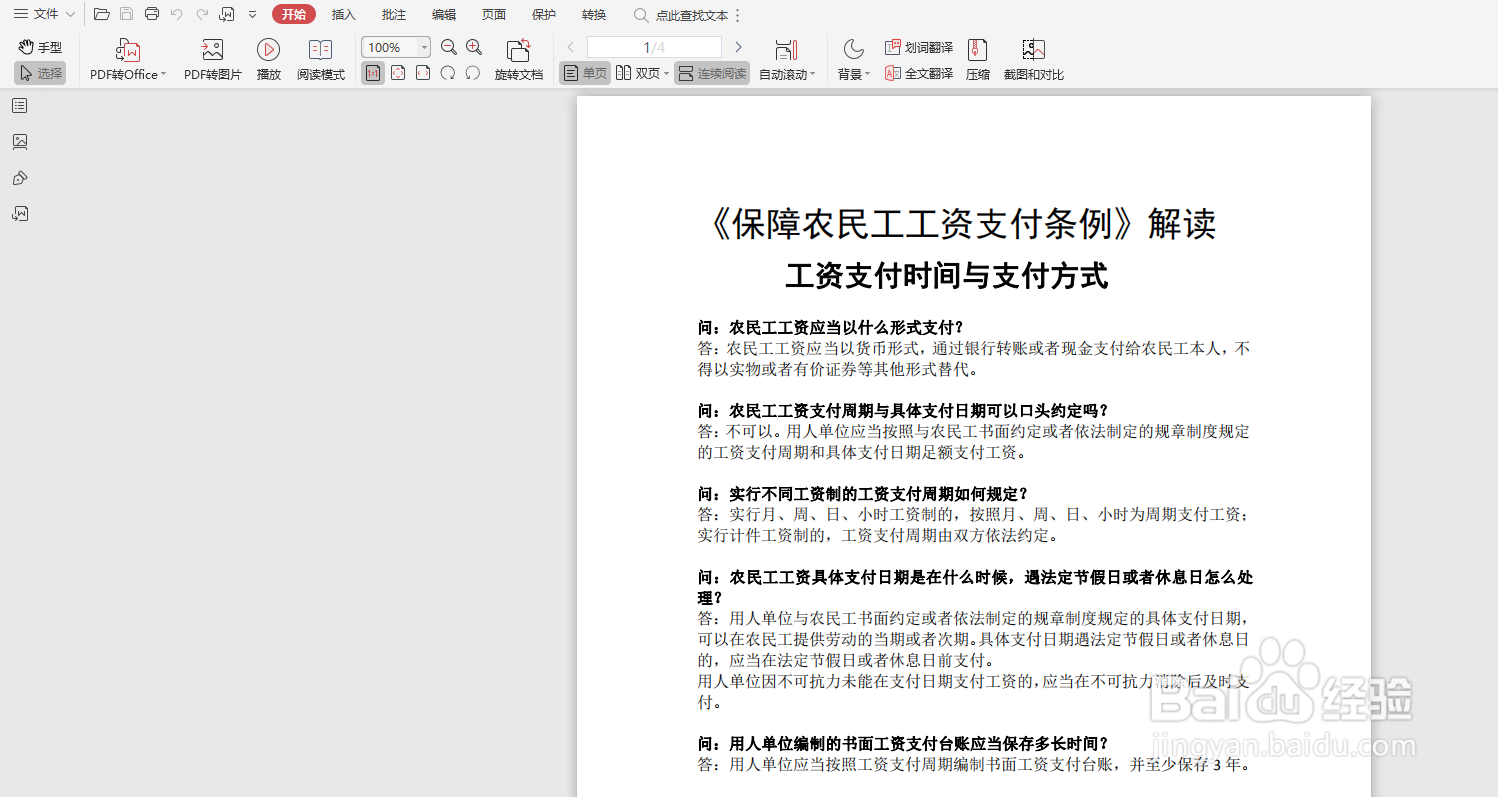The image size is (1498, 797).
Task: Open the document outline panel in sidebar
Action: 19,106
